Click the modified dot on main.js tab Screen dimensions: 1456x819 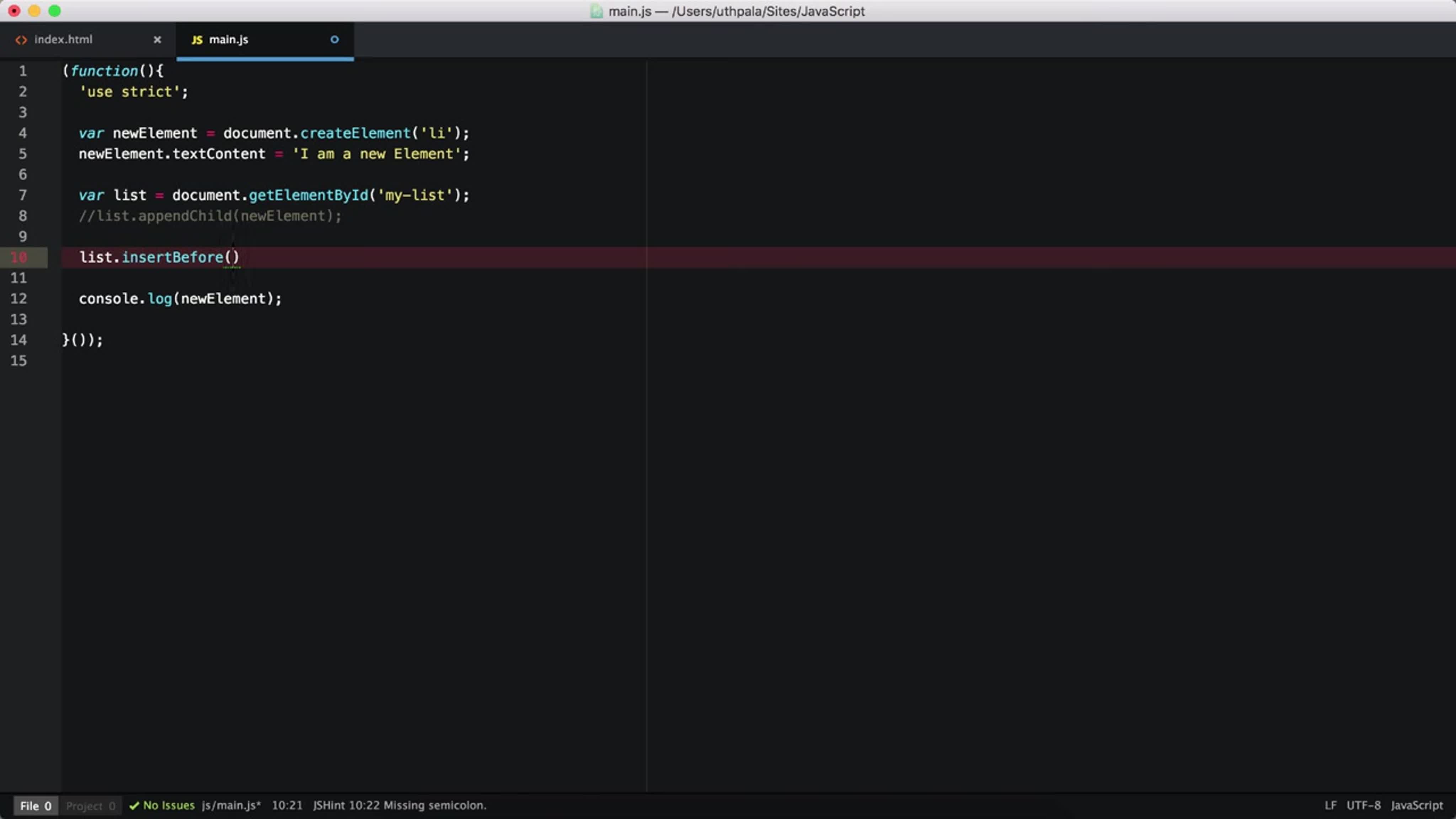point(334,39)
